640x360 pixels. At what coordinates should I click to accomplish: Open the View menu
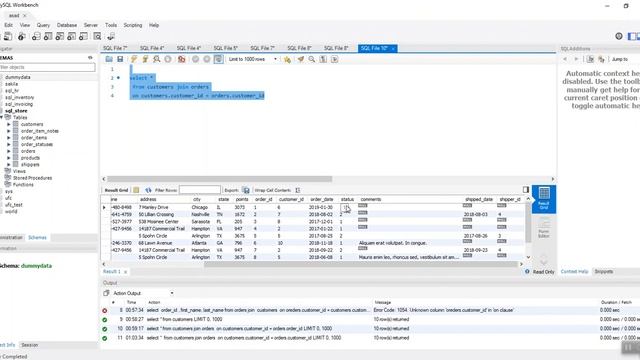click(25, 25)
